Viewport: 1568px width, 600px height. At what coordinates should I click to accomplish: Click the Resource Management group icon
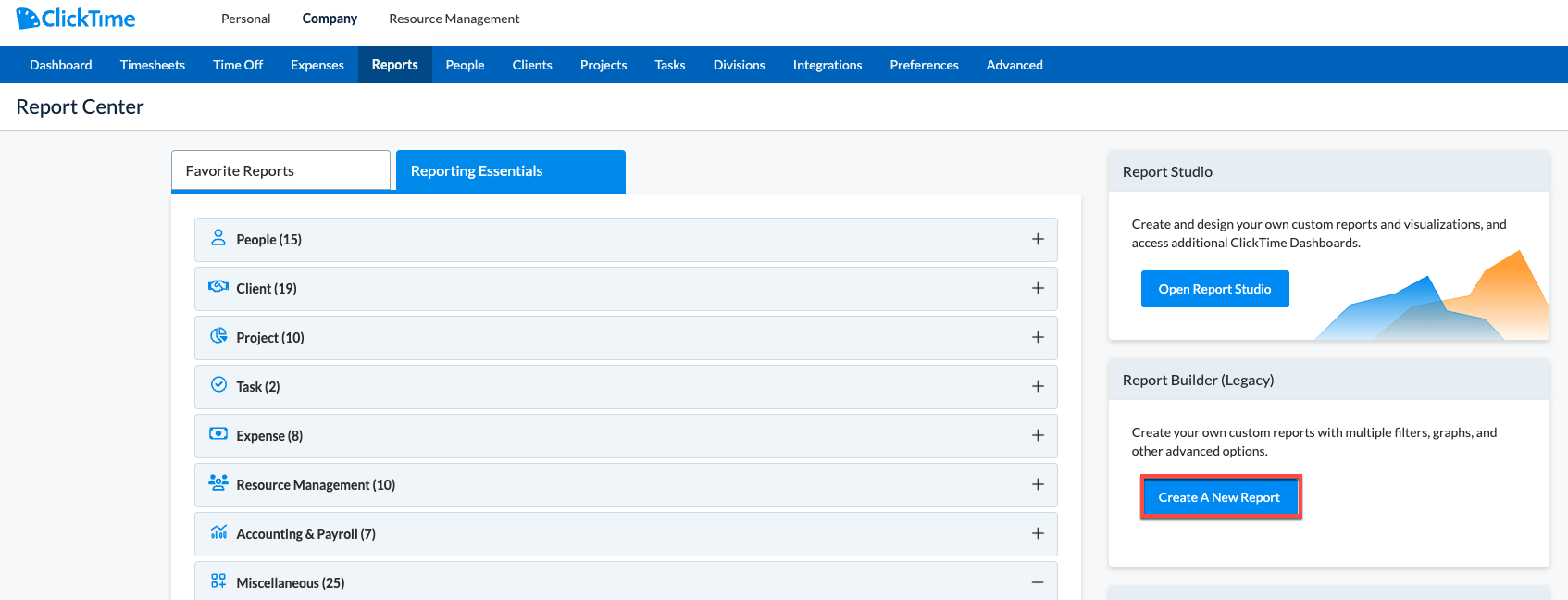[218, 483]
